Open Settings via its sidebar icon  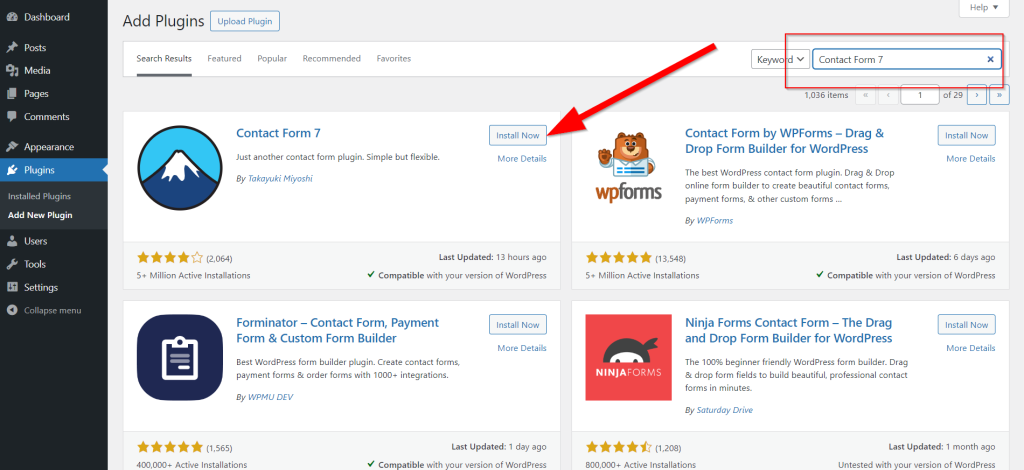(x=12, y=288)
